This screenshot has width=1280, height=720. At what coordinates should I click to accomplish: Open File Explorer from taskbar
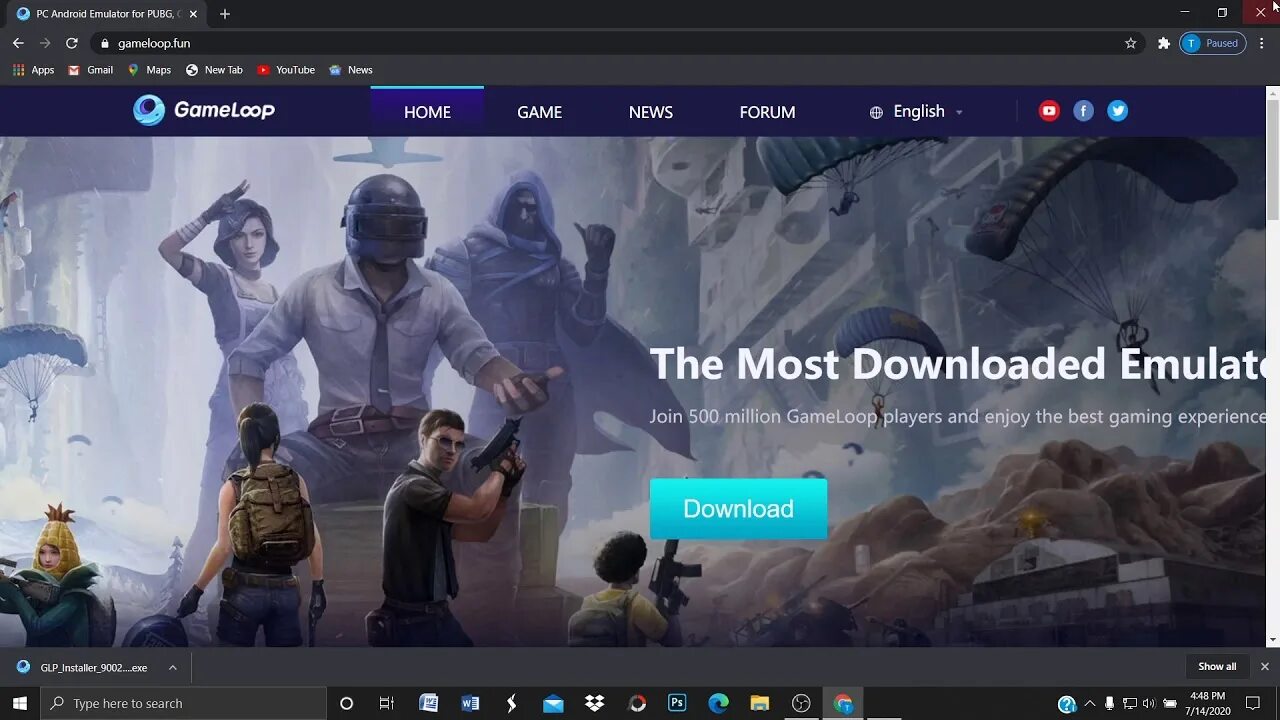pos(760,703)
